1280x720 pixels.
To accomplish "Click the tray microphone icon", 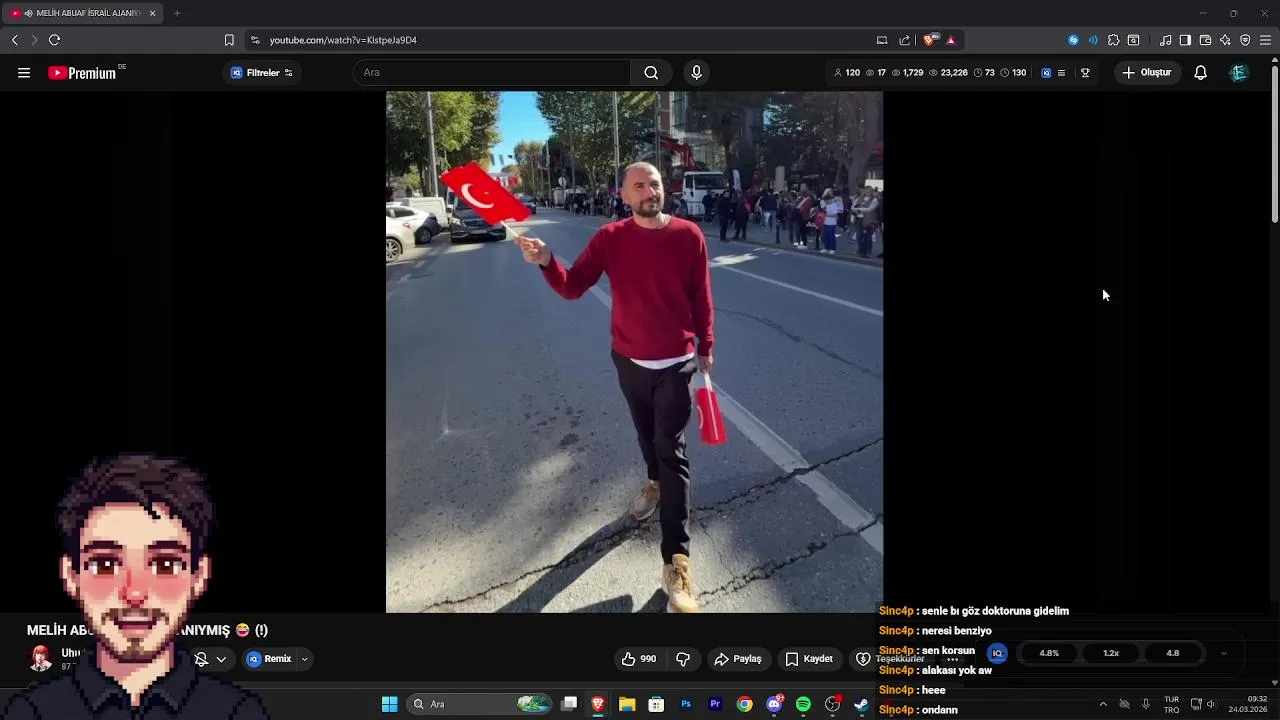I will (x=1146, y=704).
